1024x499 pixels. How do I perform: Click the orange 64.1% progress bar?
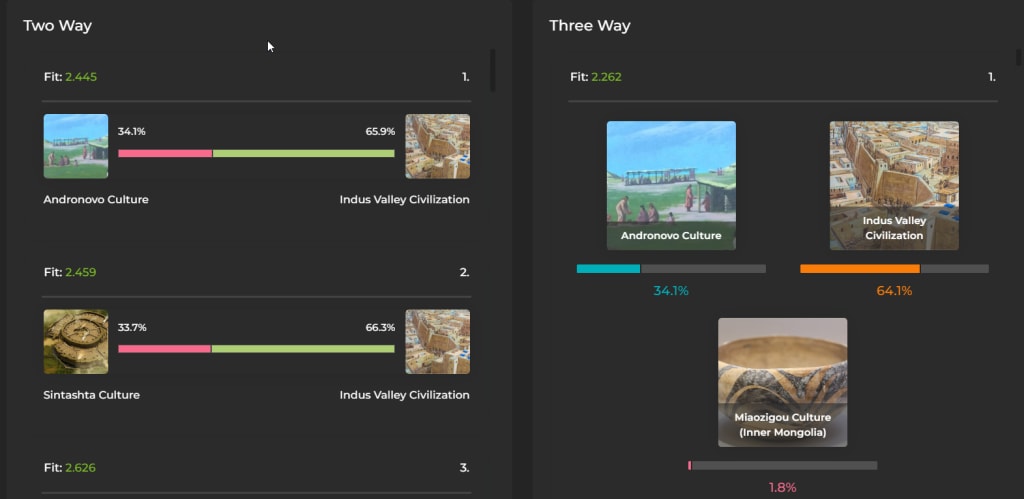859,269
